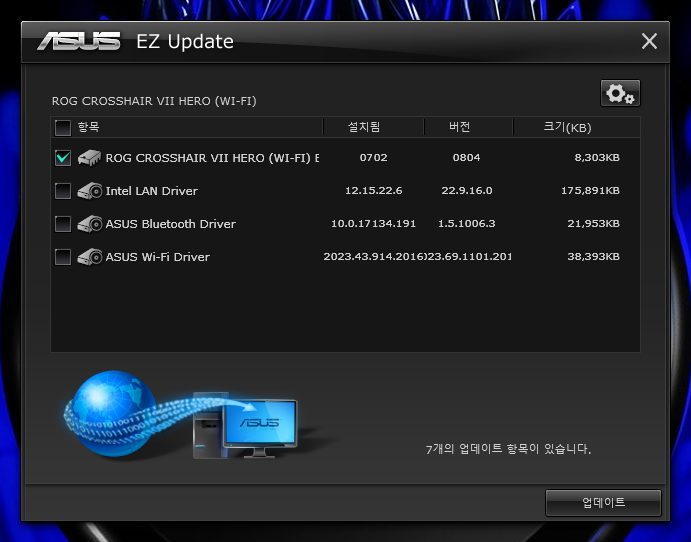
Task: Click installed version 10.0.17134.191
Action: [x=373, y=224]
